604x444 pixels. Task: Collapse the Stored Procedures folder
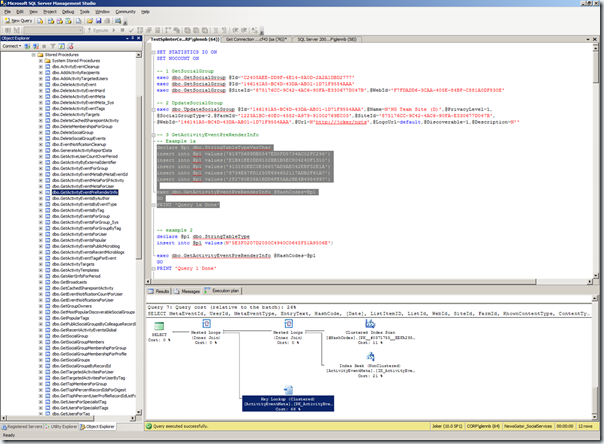(x=34, y=54)
